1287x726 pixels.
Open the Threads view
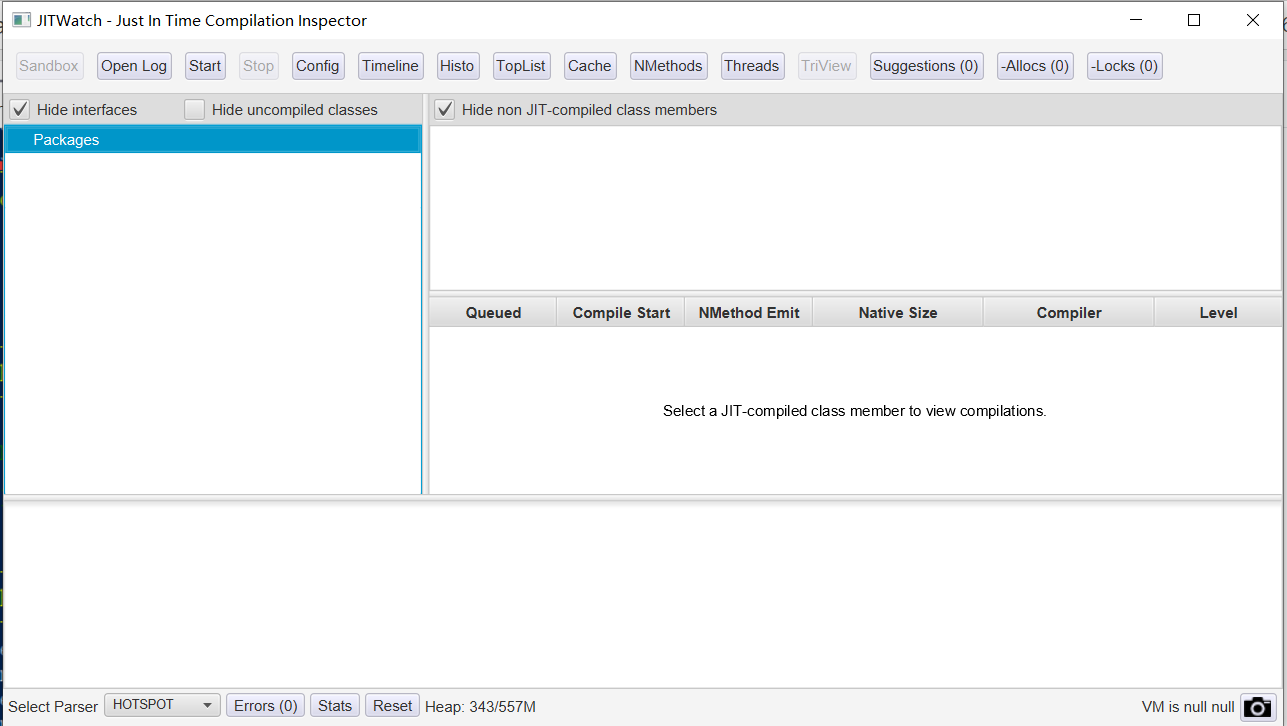(x=751, y=66)
